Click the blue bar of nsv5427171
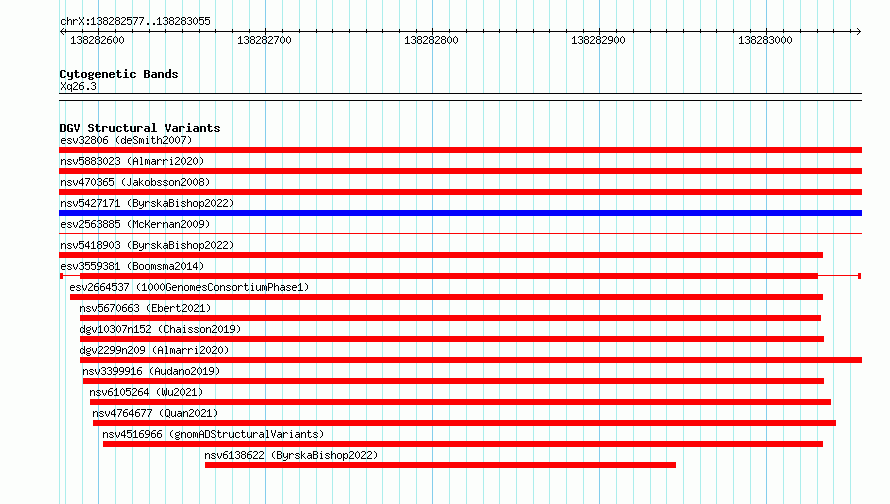This screenshot has height=504, width=890. coord(460,213)
